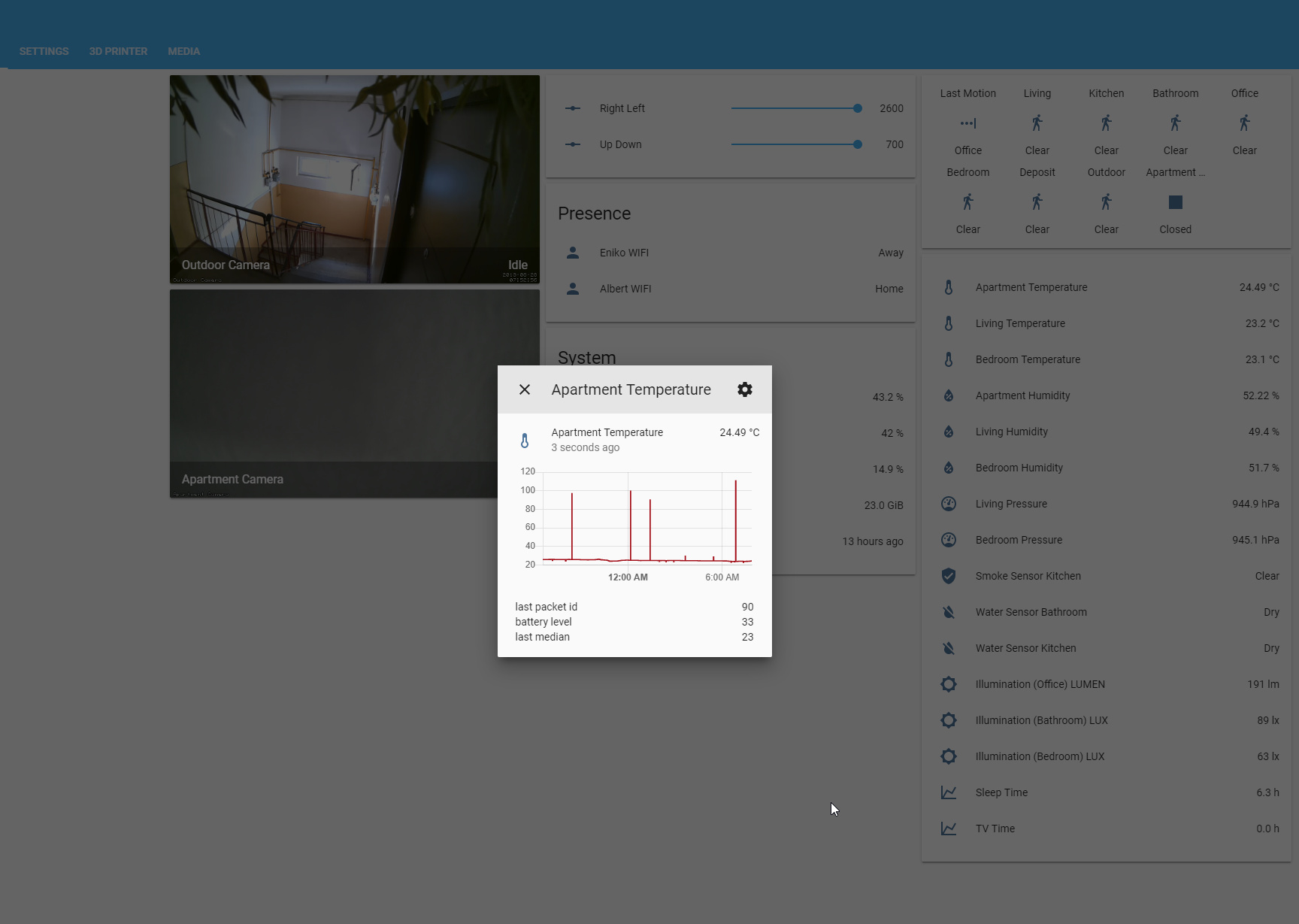
Task: Switch to the Settings tab
Action: coord(44,51)
